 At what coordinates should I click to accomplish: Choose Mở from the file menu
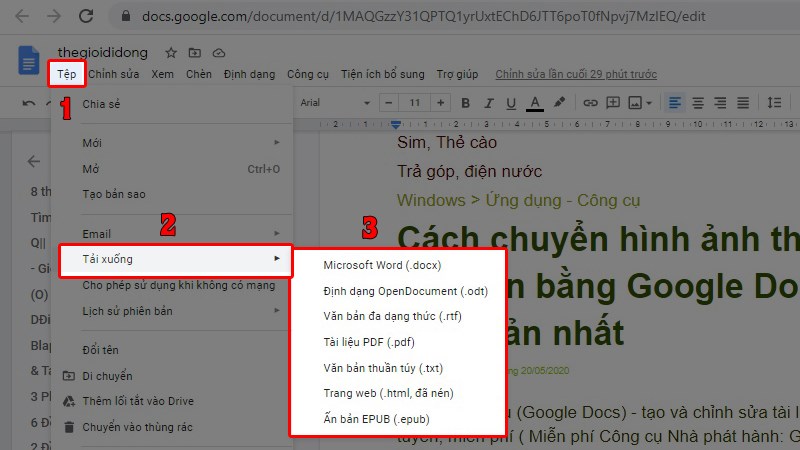(172, 169)
